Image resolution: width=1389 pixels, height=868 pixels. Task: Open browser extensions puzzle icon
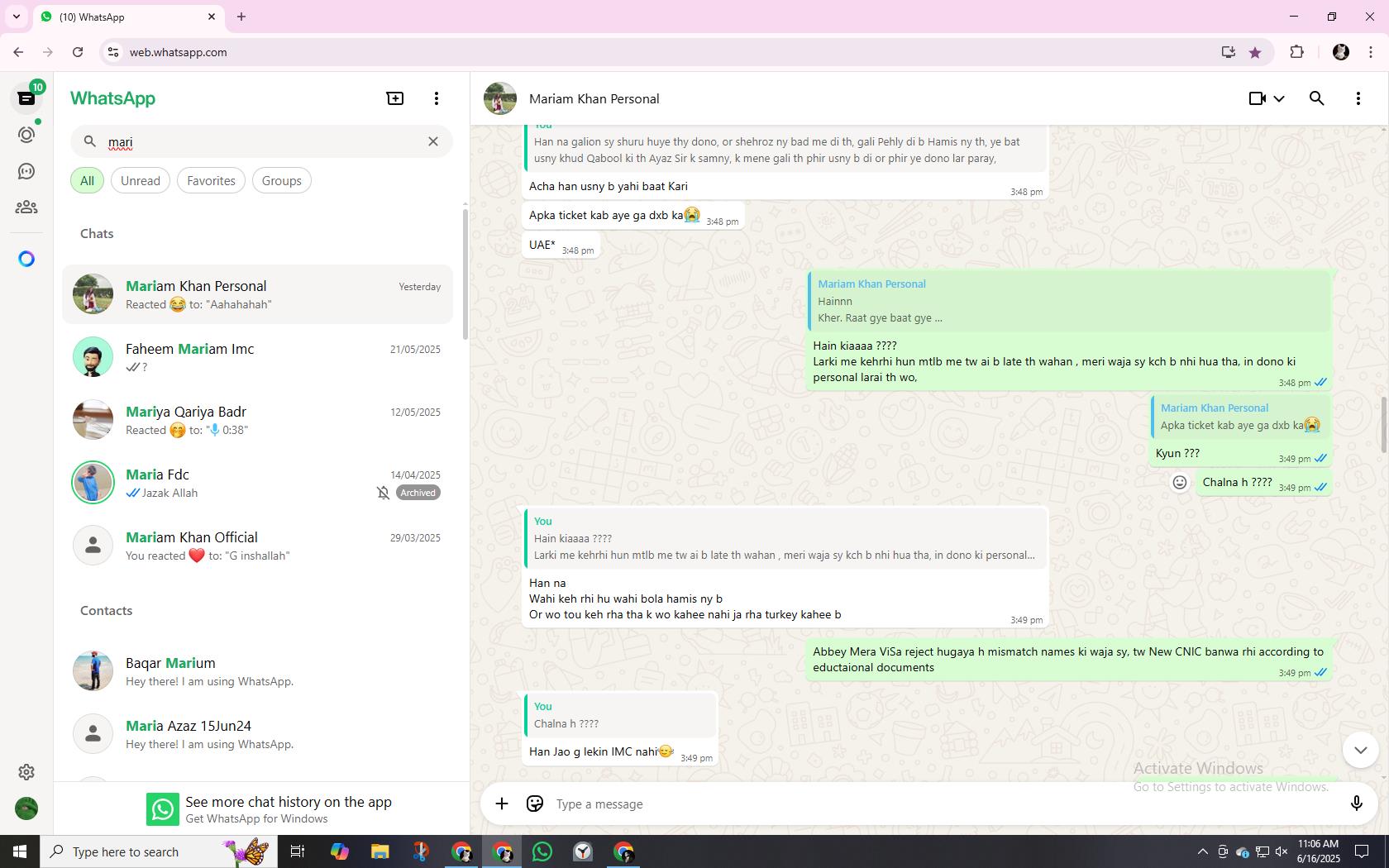1296,52
